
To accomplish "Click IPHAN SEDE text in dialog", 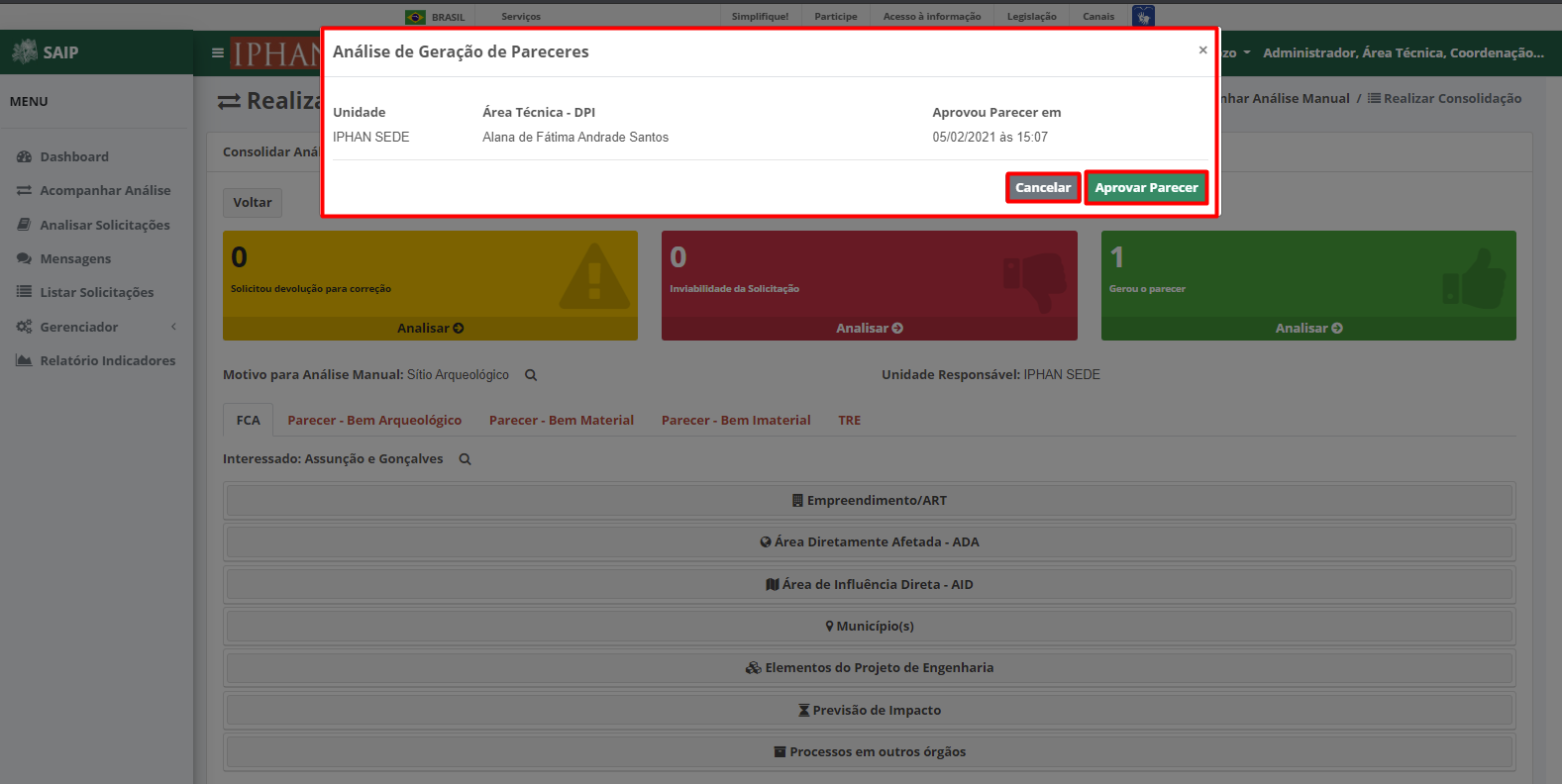I will pos(370,137).
